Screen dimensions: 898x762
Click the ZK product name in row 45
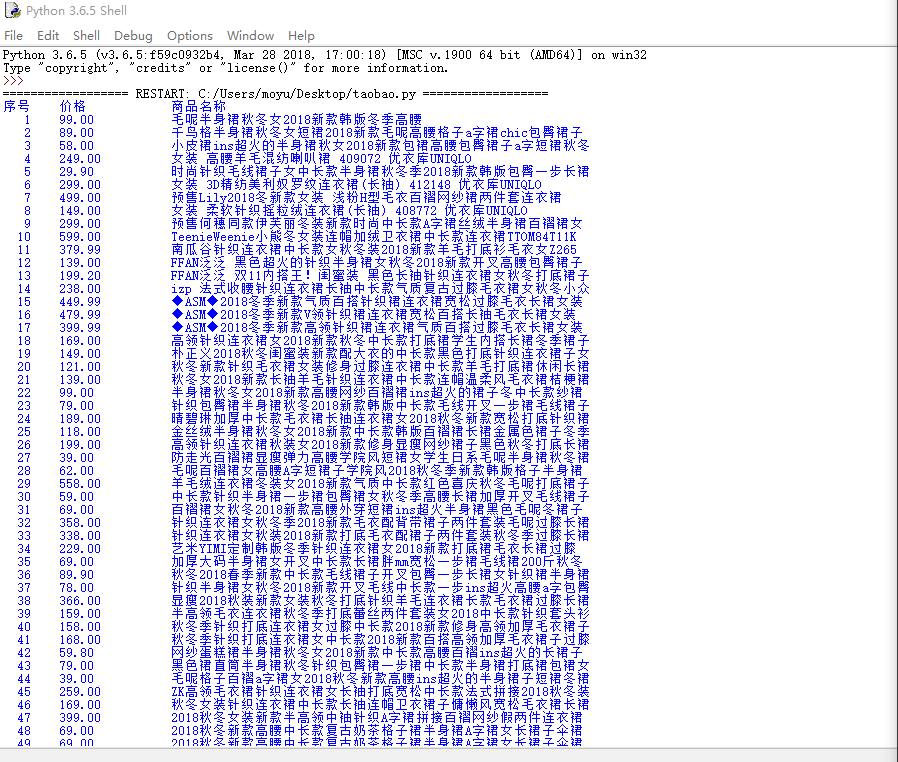(x=380, y=692)
